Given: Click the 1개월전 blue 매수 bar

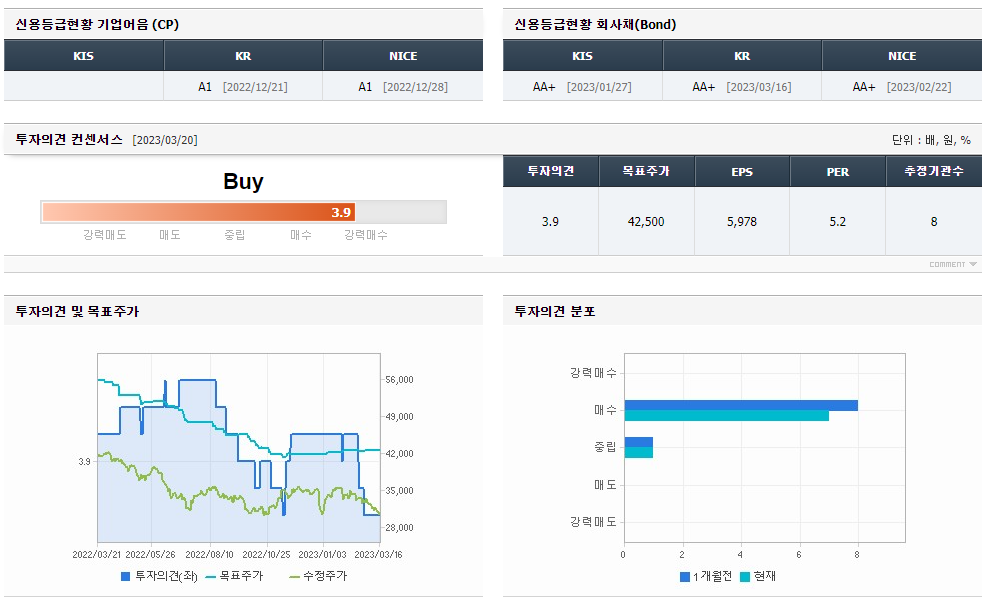Looking at the screenshot, I should click(x=742, y=405).
